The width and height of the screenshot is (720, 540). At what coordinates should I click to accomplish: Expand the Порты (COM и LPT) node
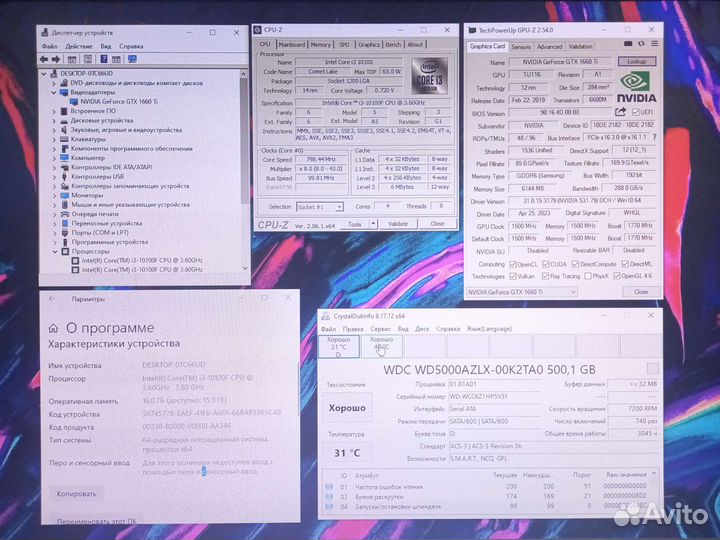click(55, 233)
